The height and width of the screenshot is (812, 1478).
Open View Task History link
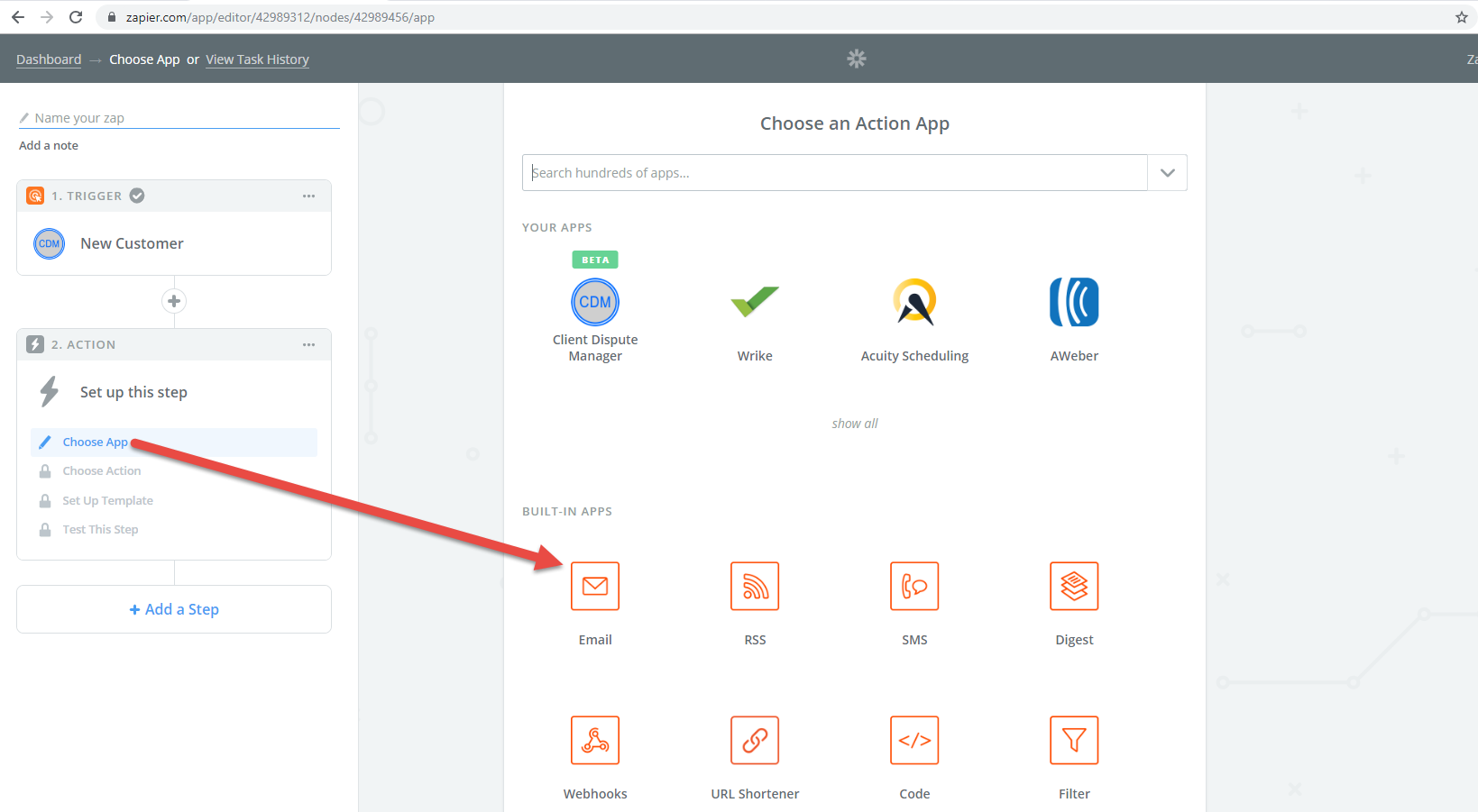click(257, 59)
